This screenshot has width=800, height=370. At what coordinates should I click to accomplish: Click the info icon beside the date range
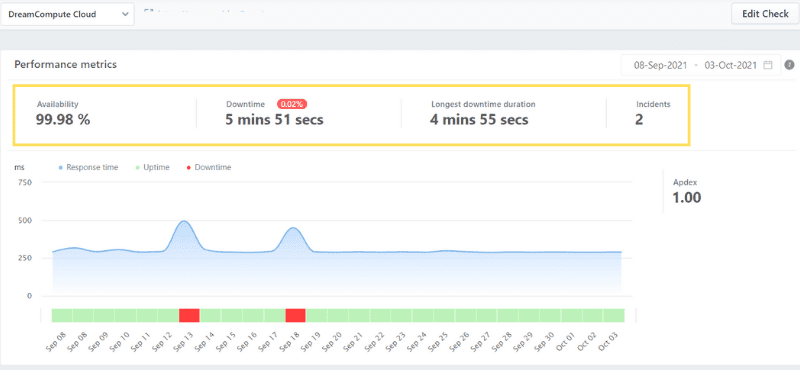789,65
